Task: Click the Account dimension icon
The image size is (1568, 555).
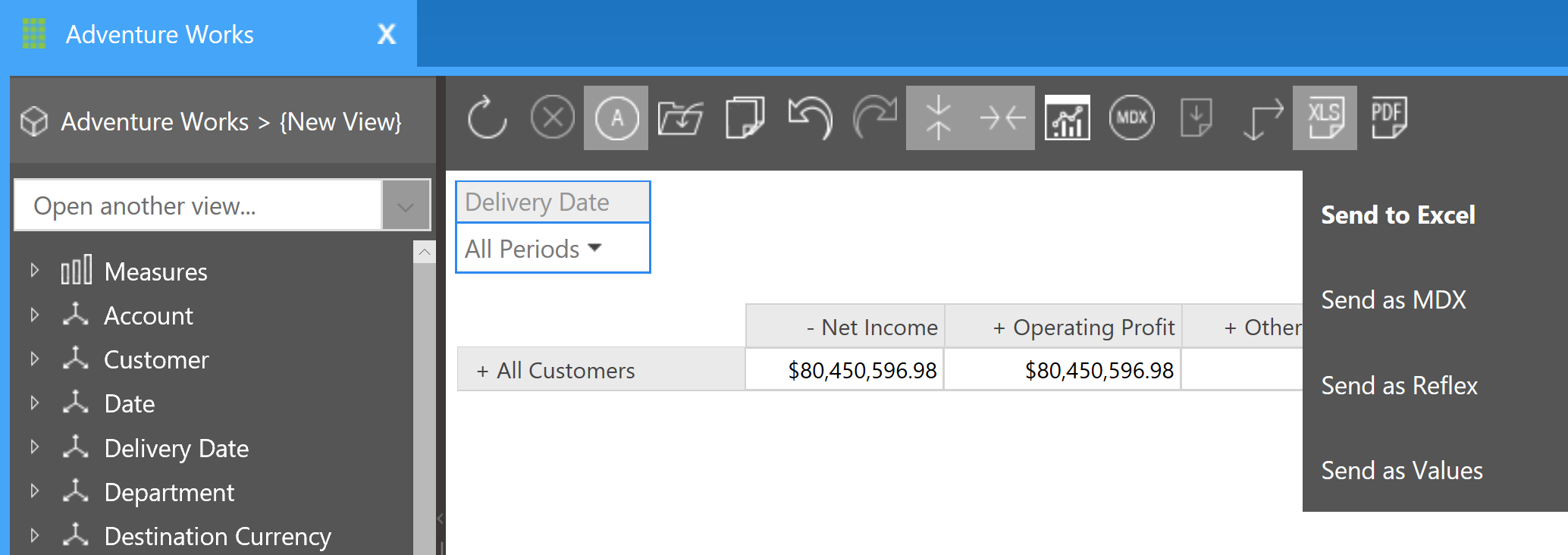Action: (76, 314)
